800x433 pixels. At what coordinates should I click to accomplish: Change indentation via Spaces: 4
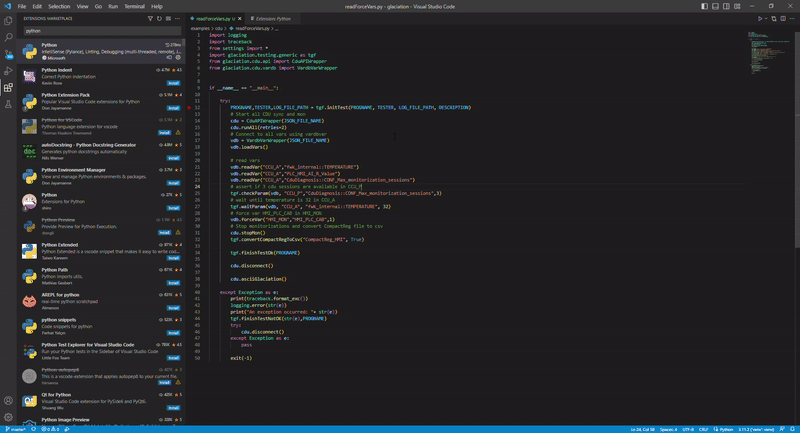(668, 429)
